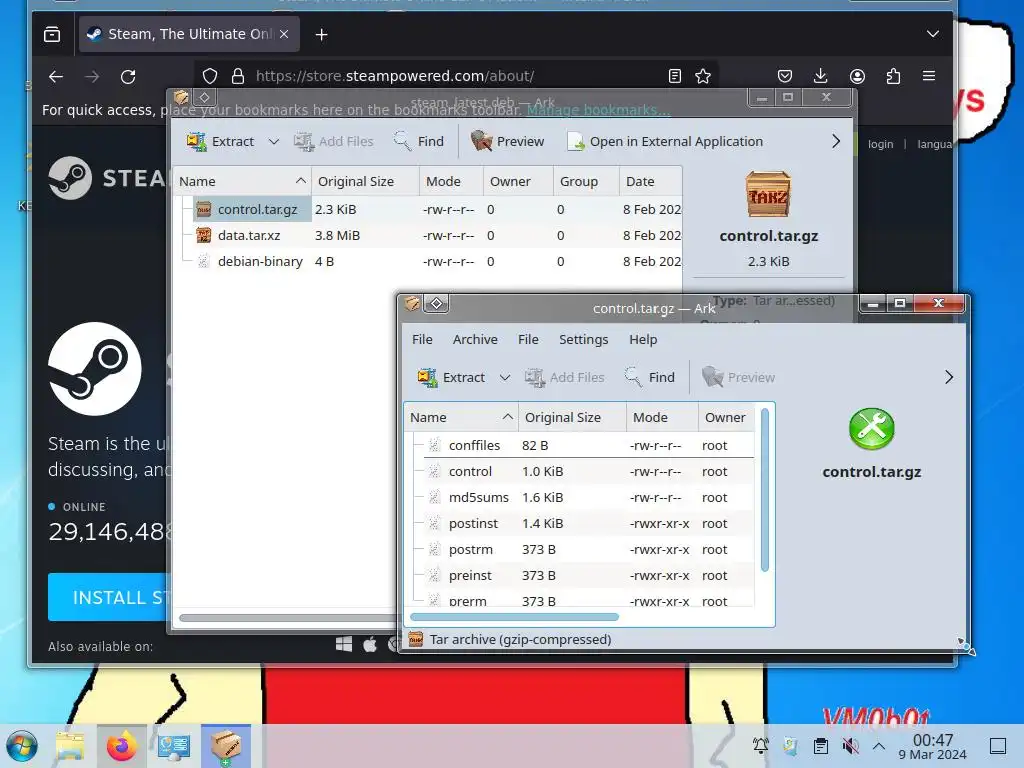Sort by Name in control.tar.gz window
Image resolution: width=1024 pixels, height=768 pixels.
[461, 417]
